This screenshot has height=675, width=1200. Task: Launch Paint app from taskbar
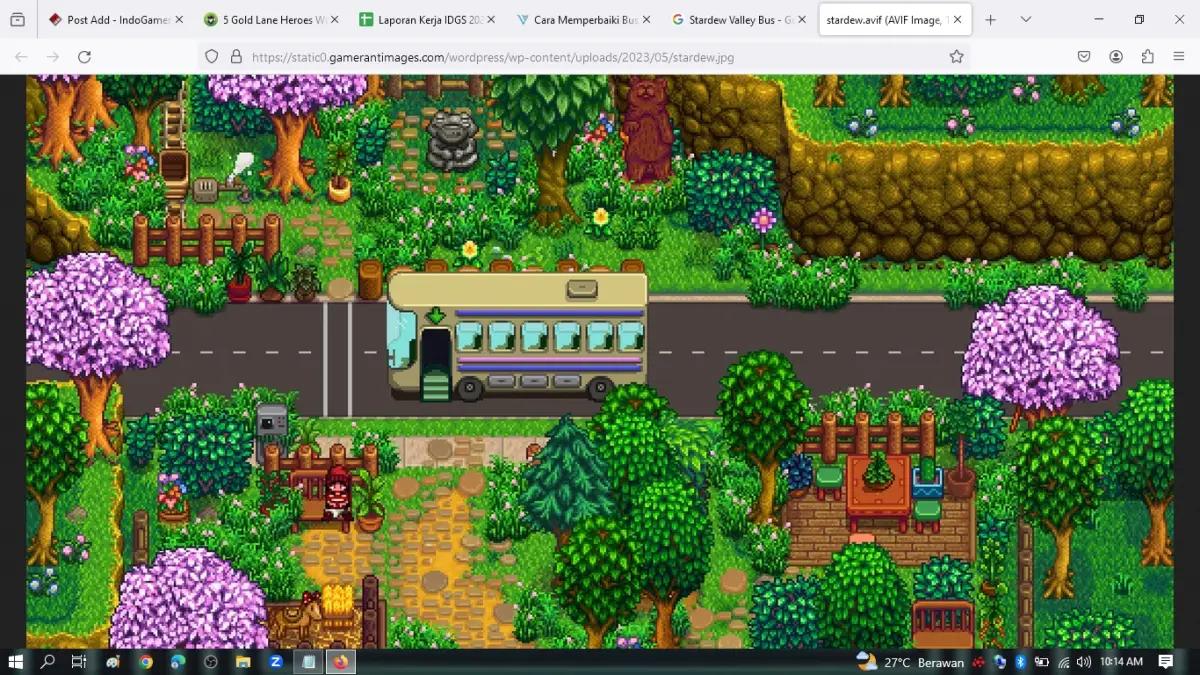tap(113, 662)
